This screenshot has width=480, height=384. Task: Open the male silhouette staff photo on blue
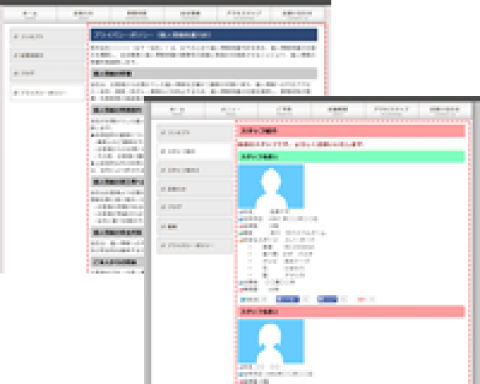[271, 186]
